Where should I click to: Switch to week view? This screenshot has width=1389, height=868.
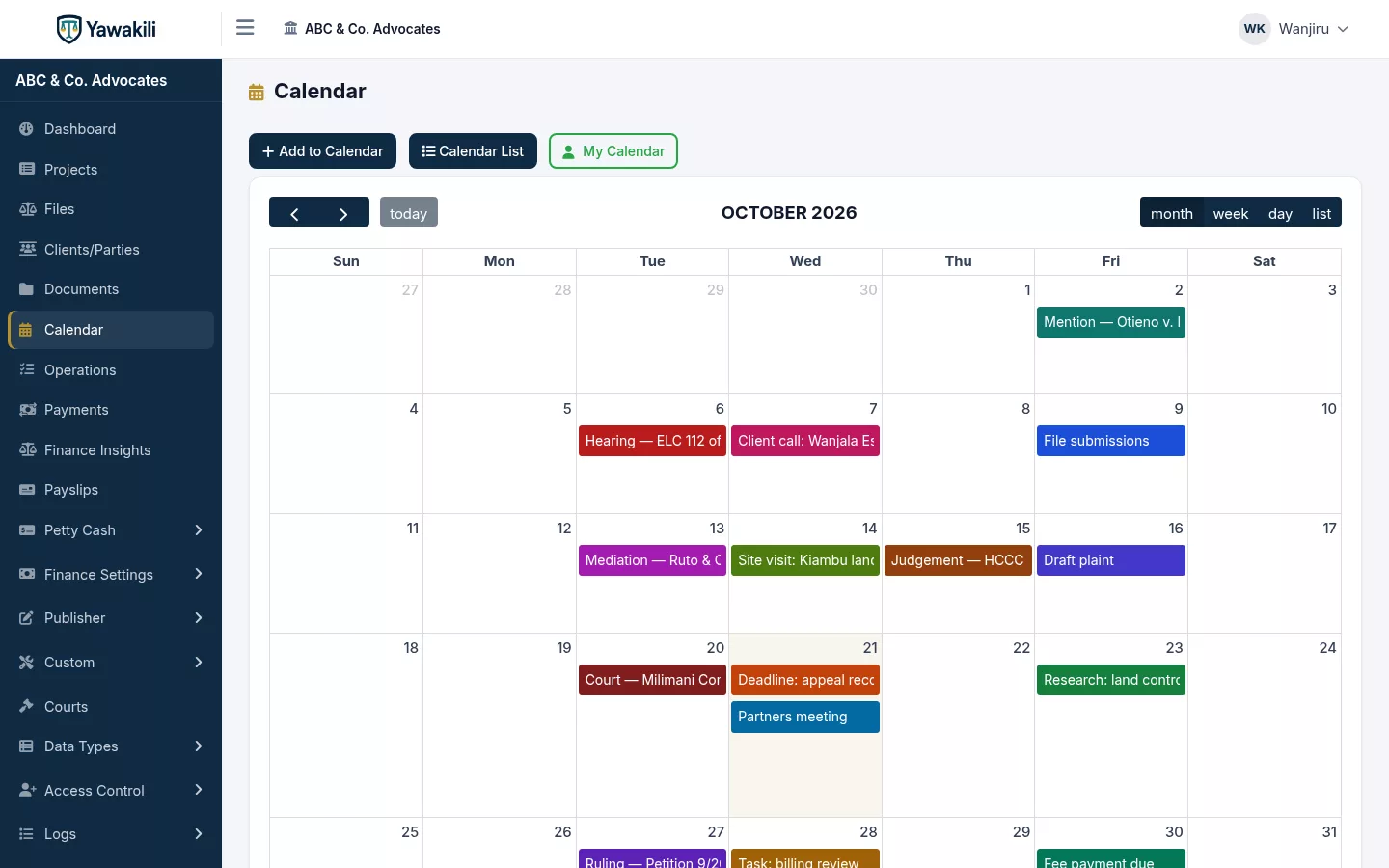tap(1230, 213)
